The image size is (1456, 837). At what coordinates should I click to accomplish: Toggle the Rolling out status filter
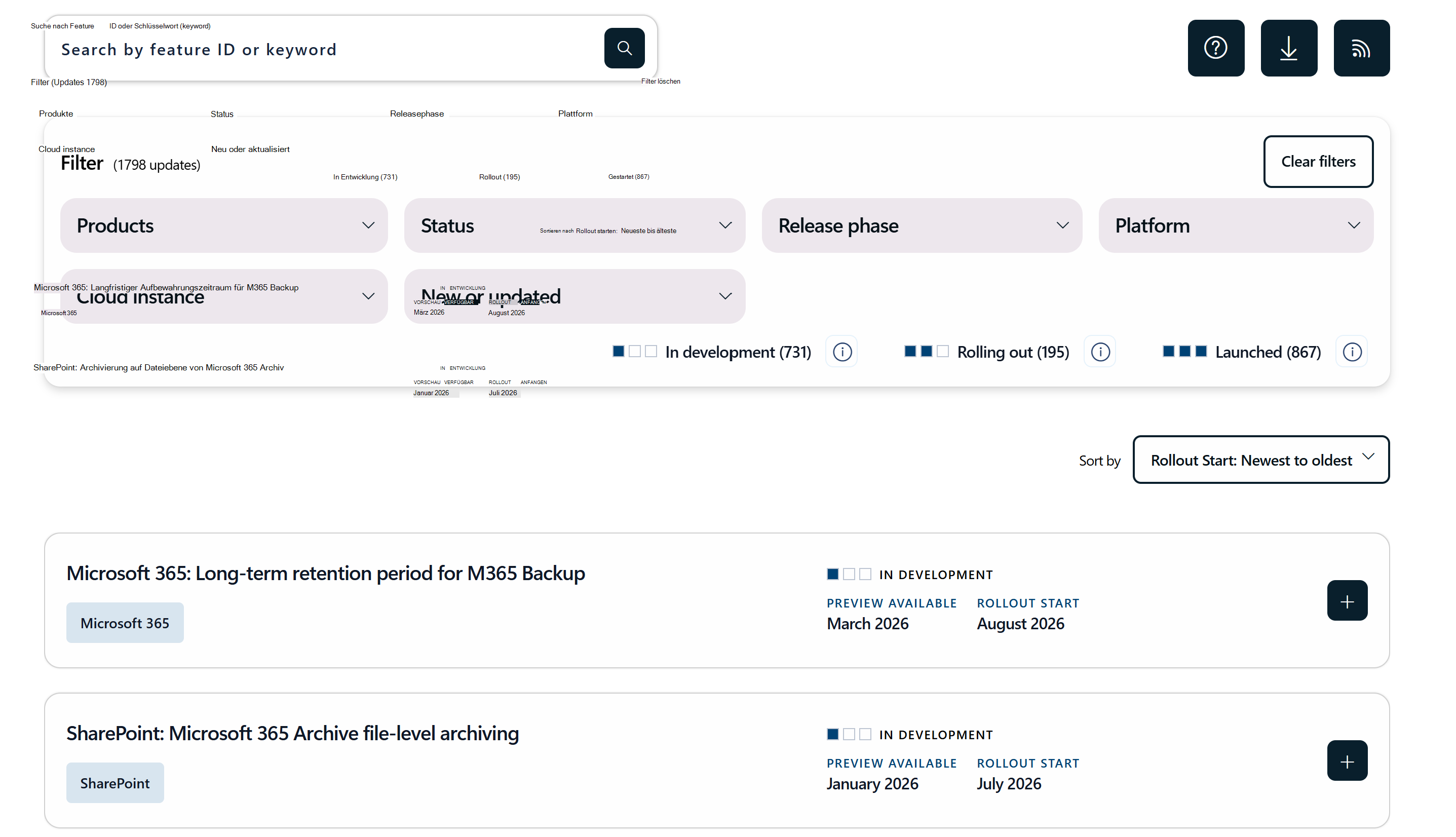coord(985,351)
